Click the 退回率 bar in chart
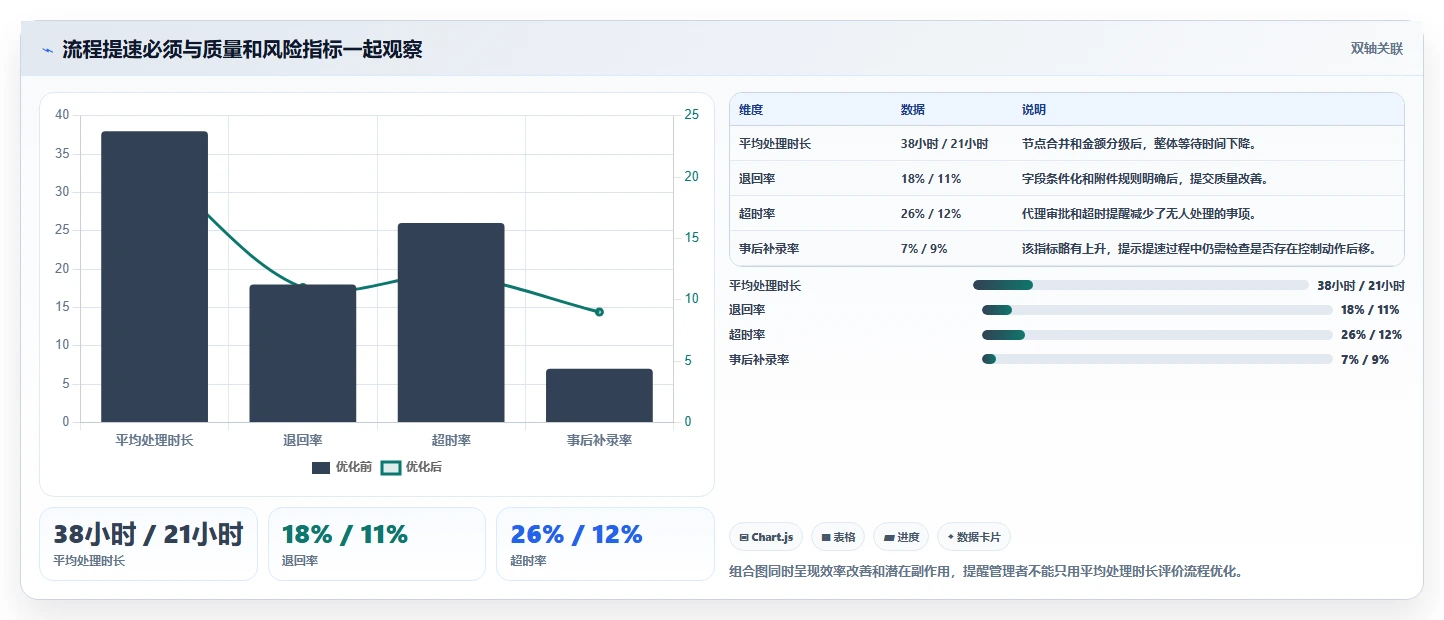1444x620 pixels. tap(303, 353)
